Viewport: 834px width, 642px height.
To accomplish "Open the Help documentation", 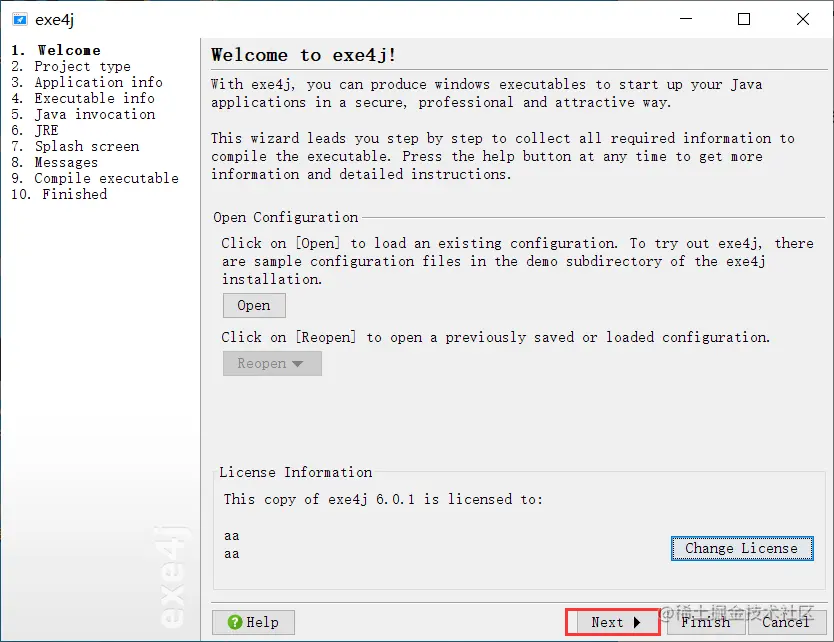I will pyautogui.click(x=253, y=622).
